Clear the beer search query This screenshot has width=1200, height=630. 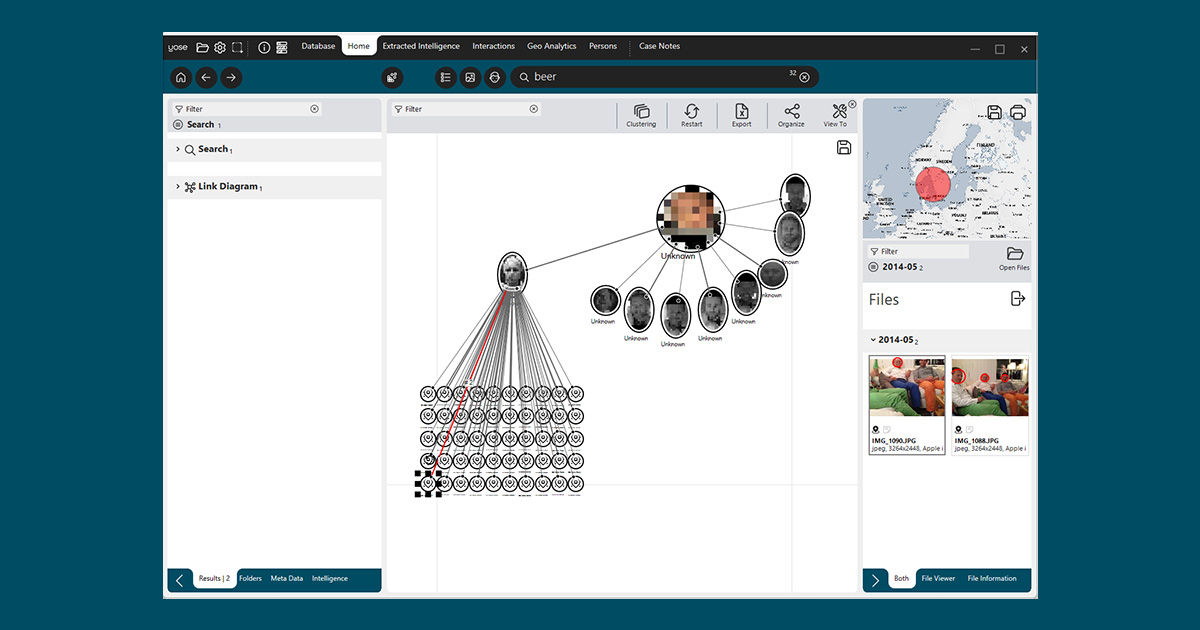(804, 77)
